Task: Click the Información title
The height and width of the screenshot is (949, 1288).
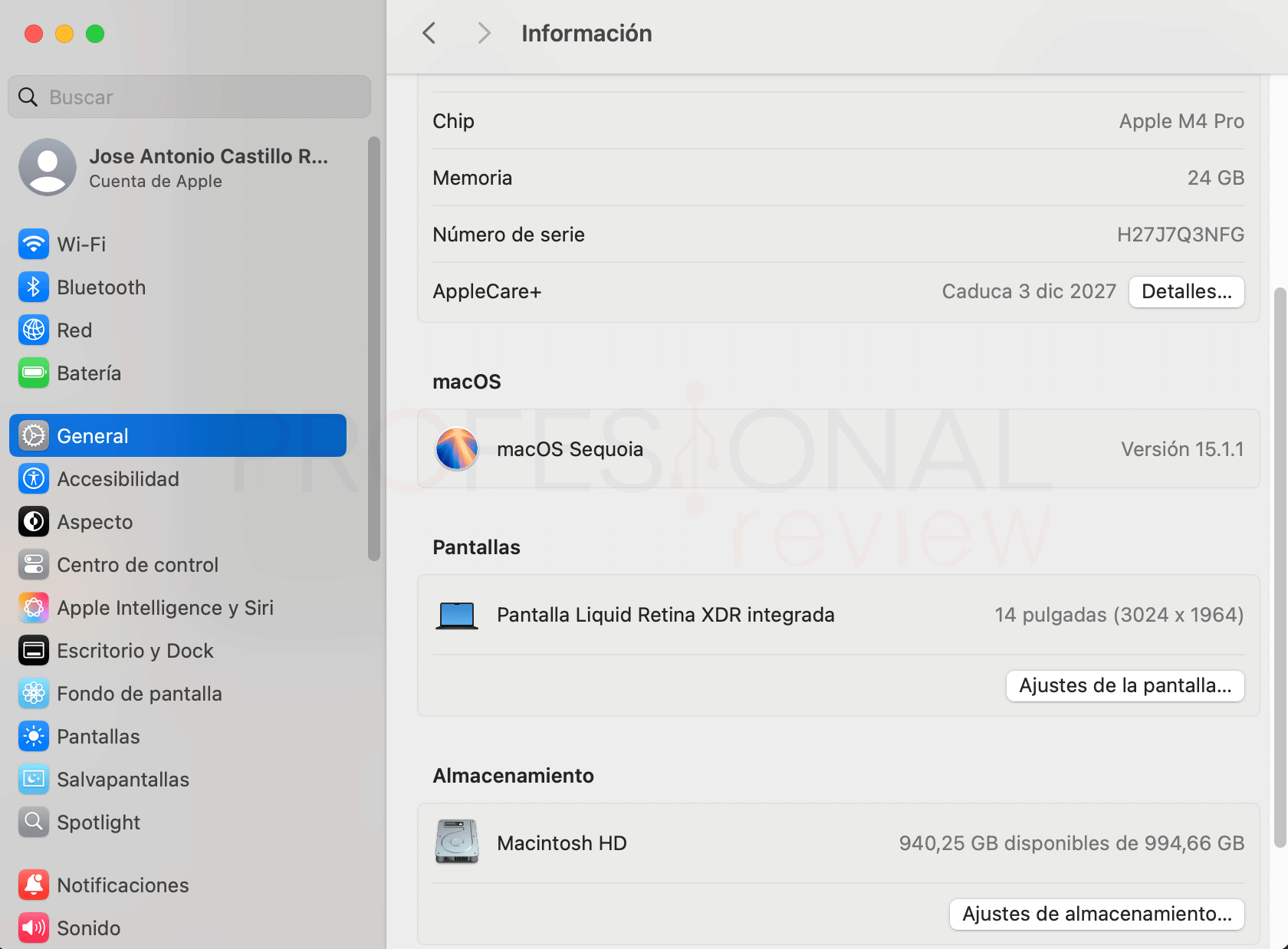Action: pyautogui.click(x=586, y=33)
